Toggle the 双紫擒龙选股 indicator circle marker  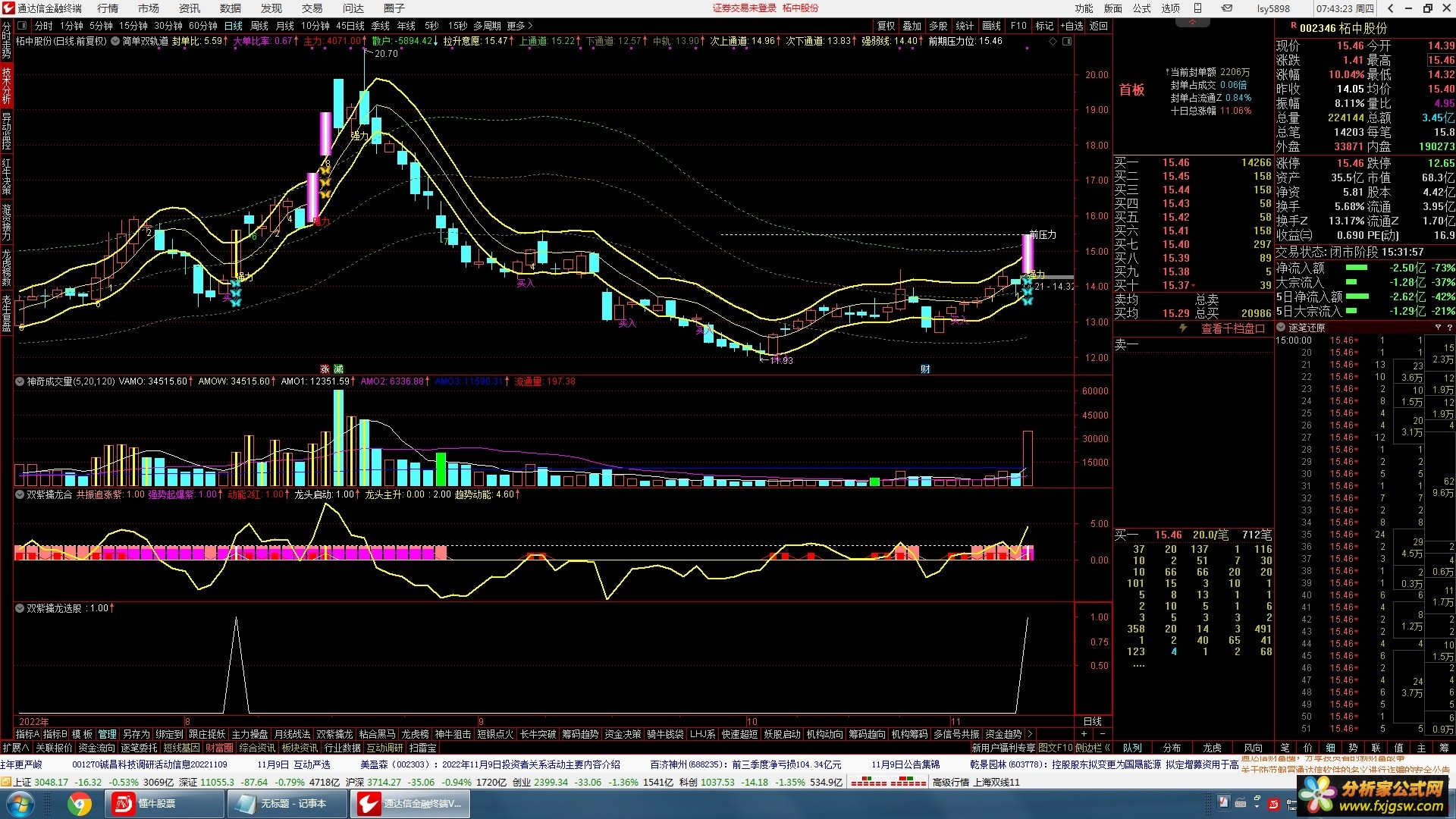(x=20, y=608)
